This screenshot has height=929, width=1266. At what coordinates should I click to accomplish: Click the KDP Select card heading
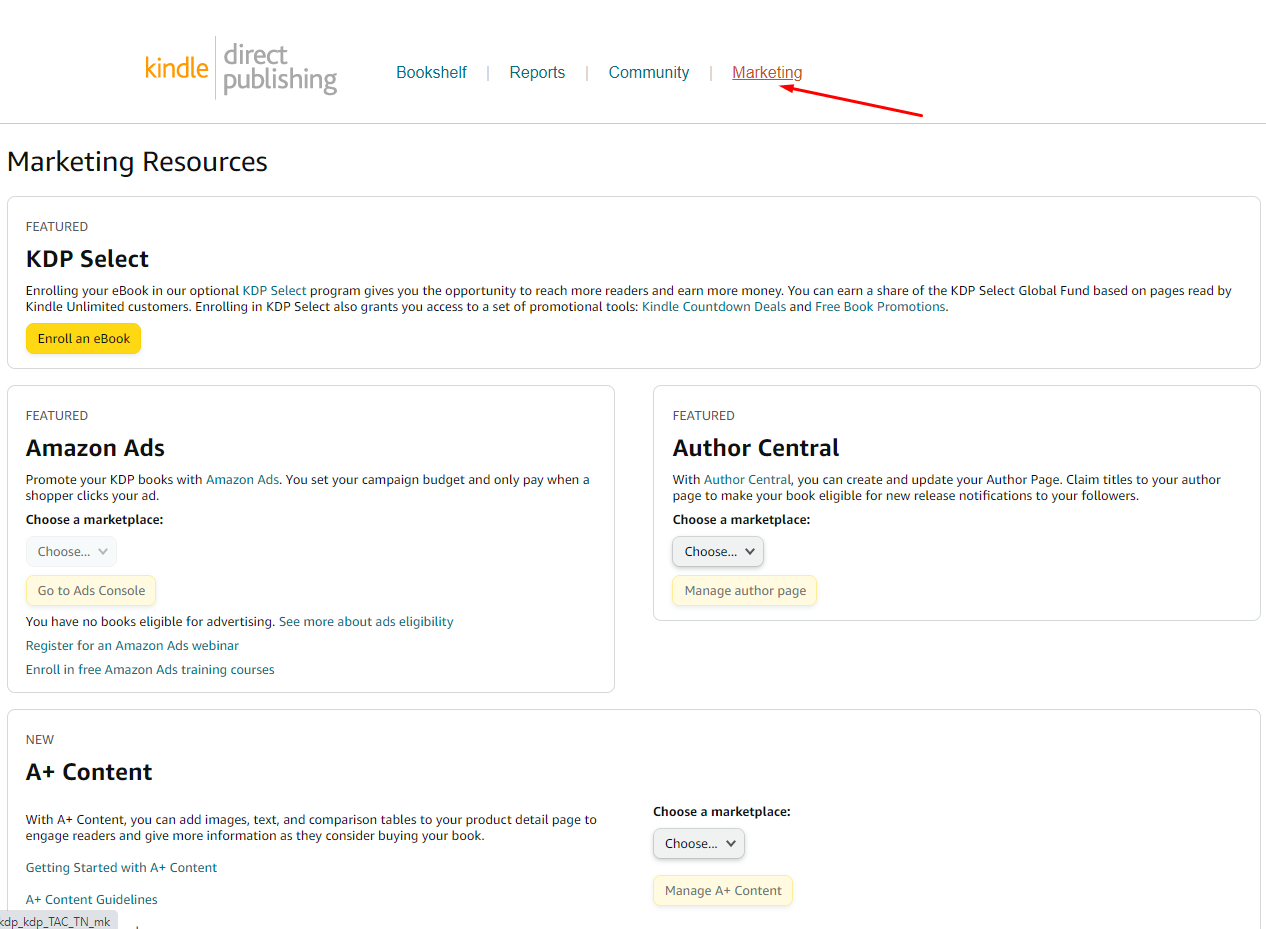tap(87, 259)
